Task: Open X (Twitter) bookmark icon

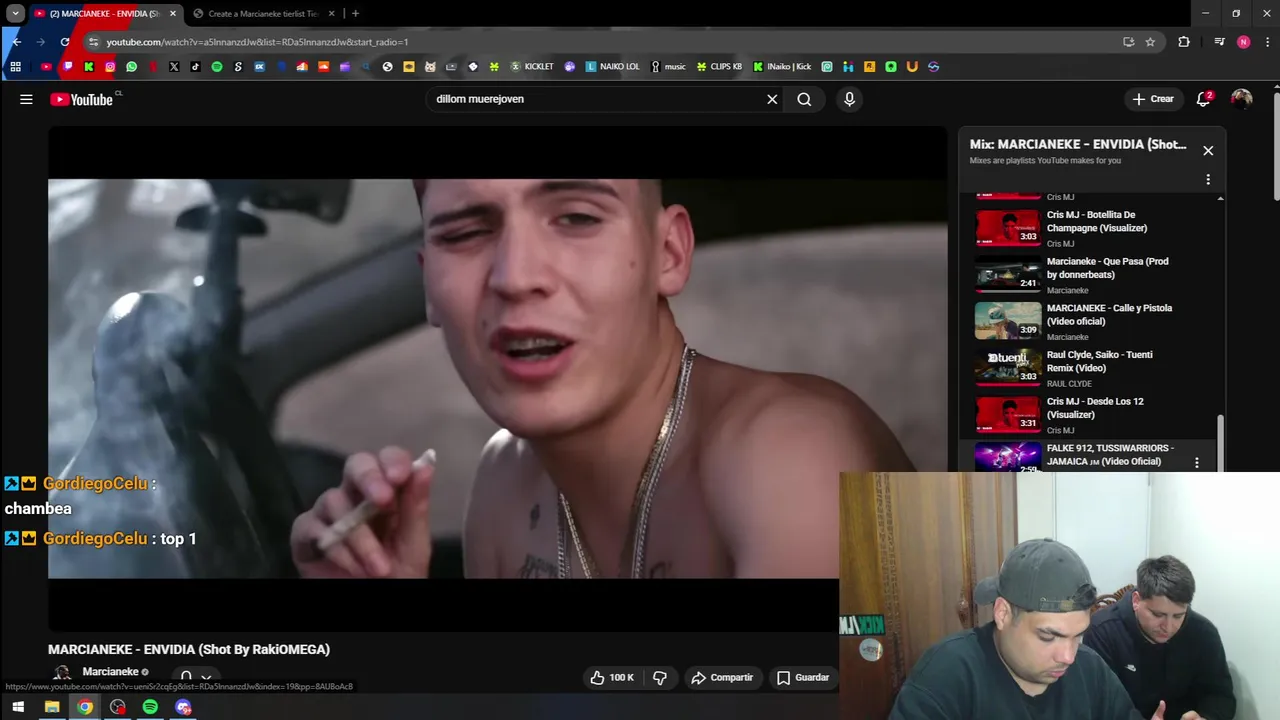Action: [174, 67]
